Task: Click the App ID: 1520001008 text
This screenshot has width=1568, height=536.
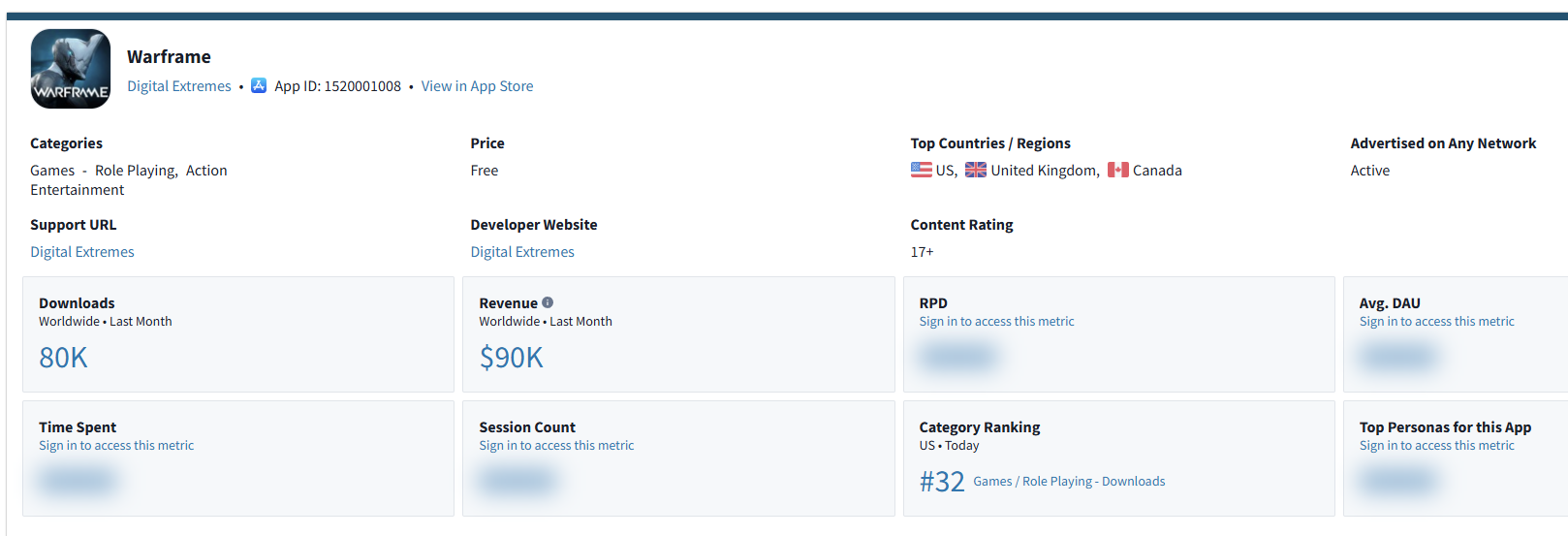Action: click(337, 86)
